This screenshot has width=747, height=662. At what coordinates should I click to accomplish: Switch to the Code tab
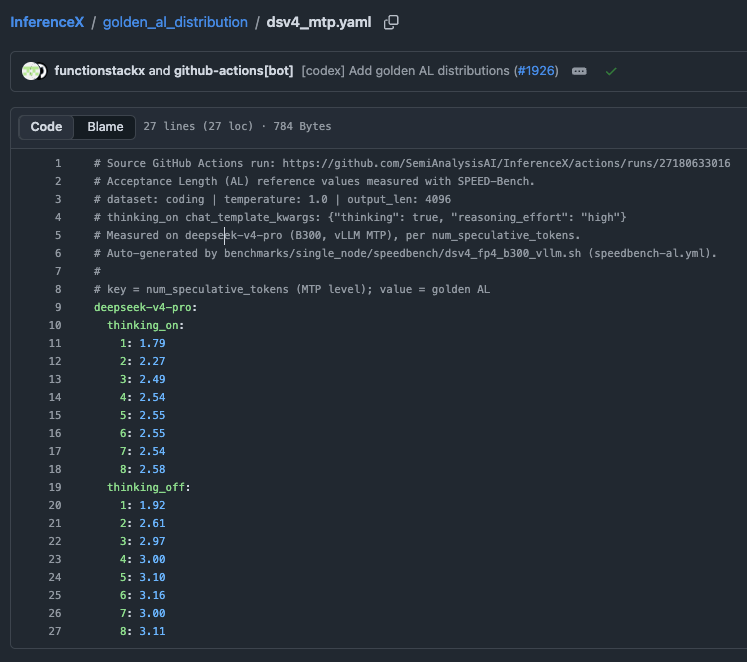click(x=46, y=127)
